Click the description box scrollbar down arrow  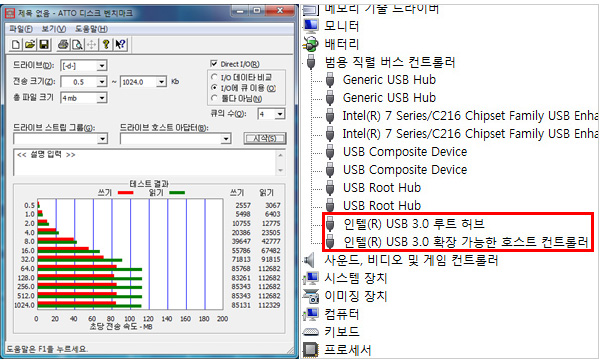(280, 170)
